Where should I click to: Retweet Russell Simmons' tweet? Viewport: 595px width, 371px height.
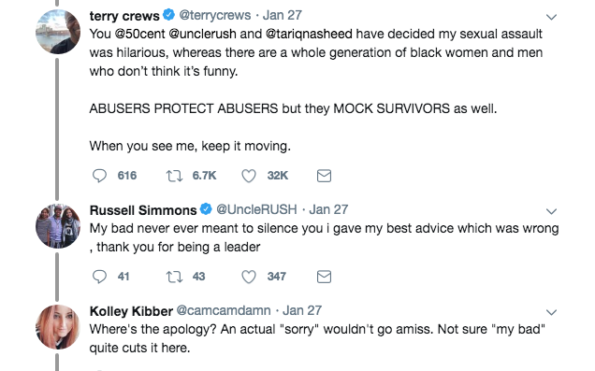[x=174, y=277]
